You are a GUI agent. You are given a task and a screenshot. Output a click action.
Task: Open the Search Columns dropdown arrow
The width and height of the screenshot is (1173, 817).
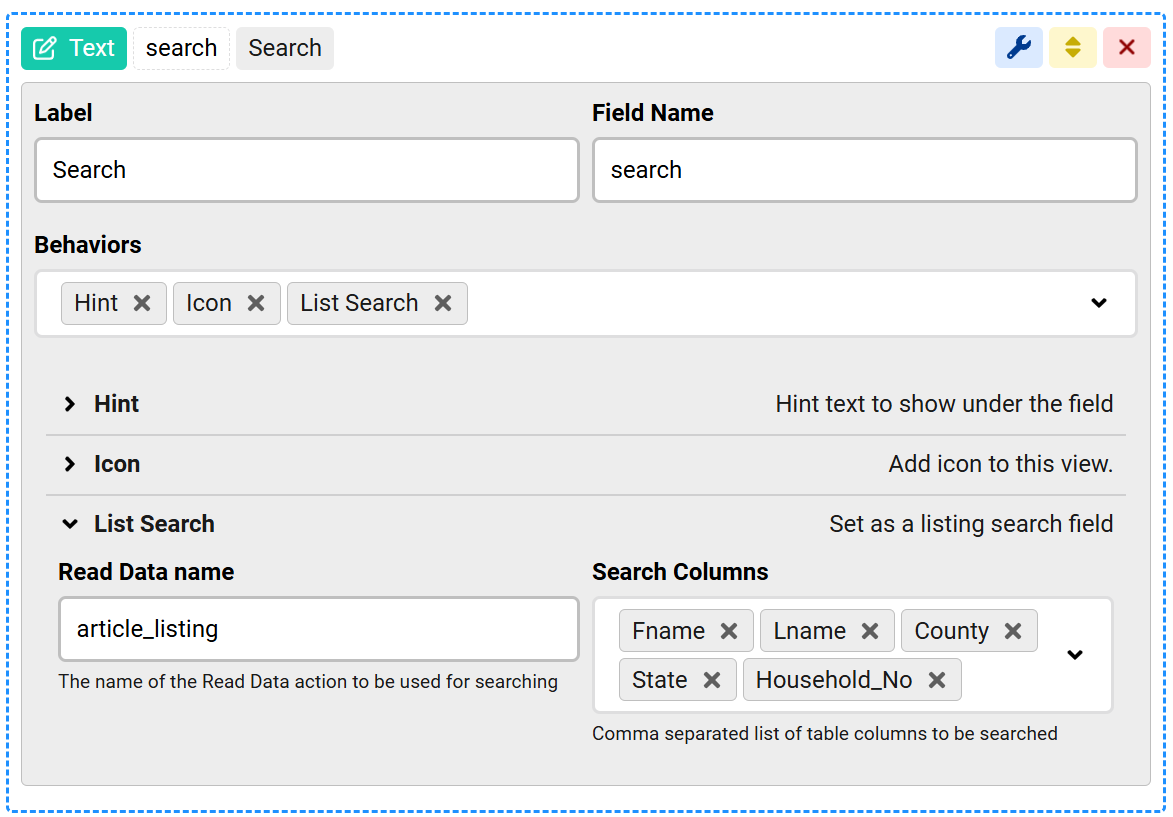click(1075, 655)
